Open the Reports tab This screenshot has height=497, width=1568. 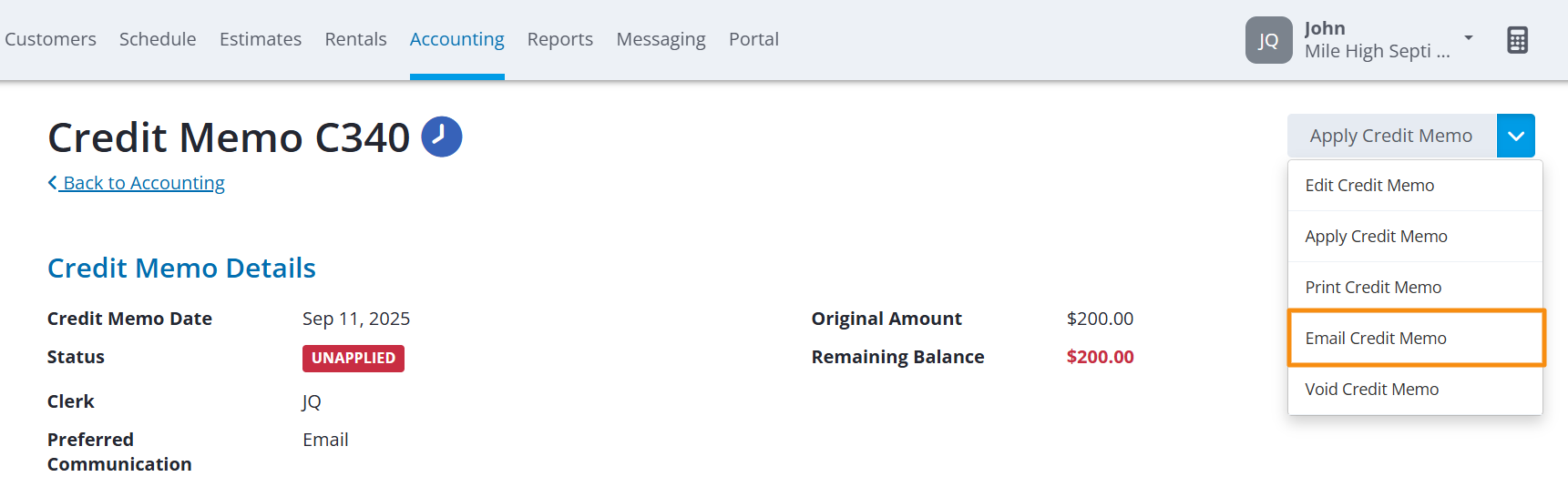coord(560,39)
